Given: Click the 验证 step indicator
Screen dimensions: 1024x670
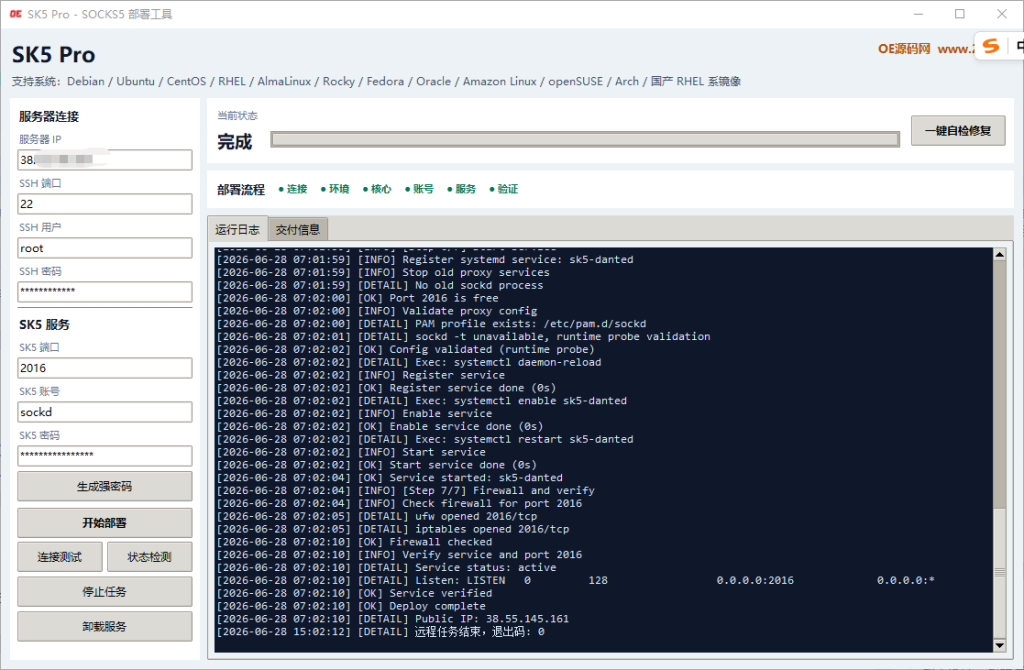Looking at the screenshot, I should 504,189.
